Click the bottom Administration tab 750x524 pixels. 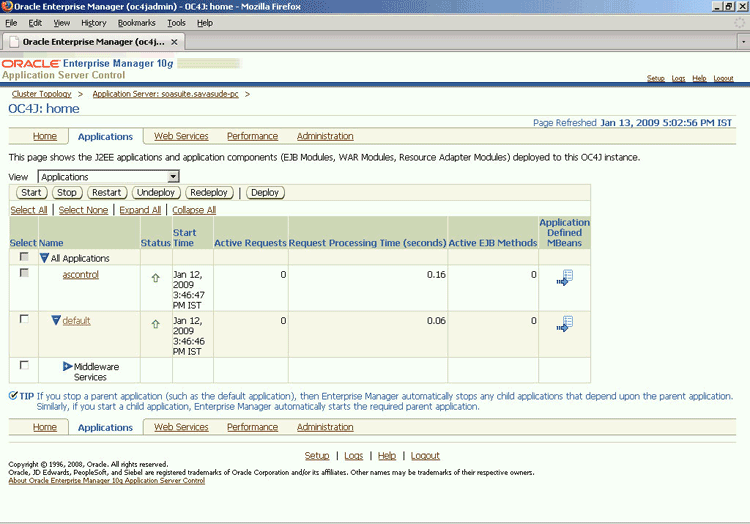pos(325,427)
